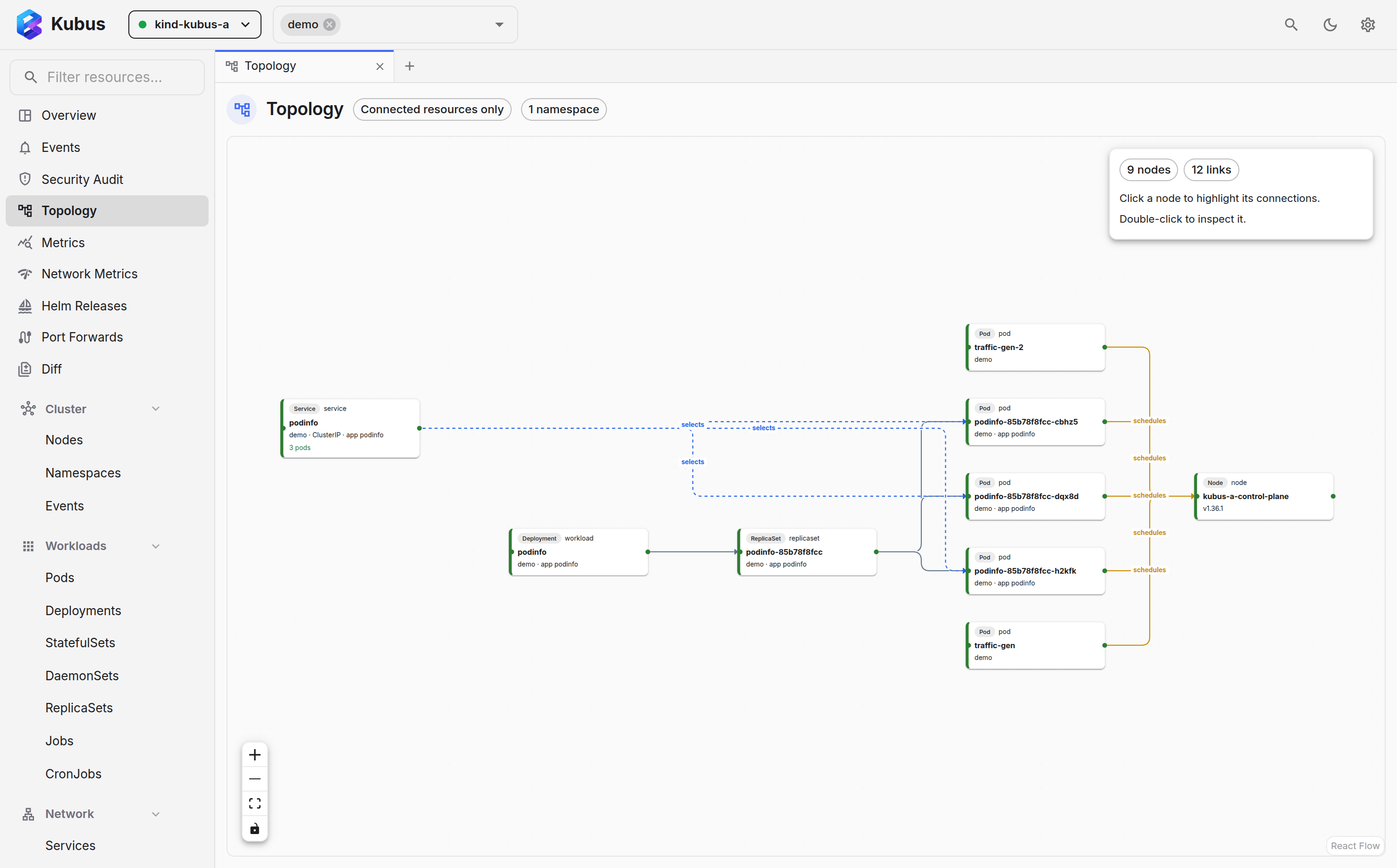This screenshot has height=868, width=1397.
Task: Open the search icon in top bar
Action: pyautogui.click(x=1291, y=25)
